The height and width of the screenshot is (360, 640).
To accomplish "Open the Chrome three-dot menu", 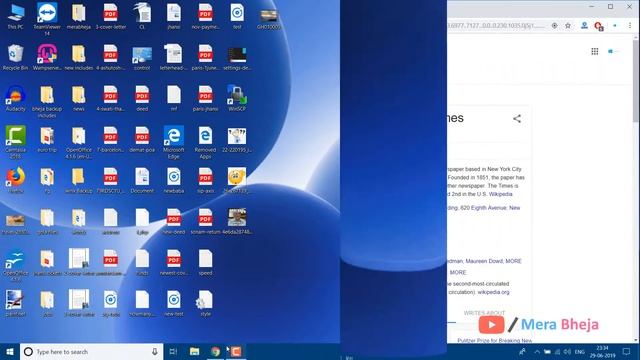I will pos(630,26).
